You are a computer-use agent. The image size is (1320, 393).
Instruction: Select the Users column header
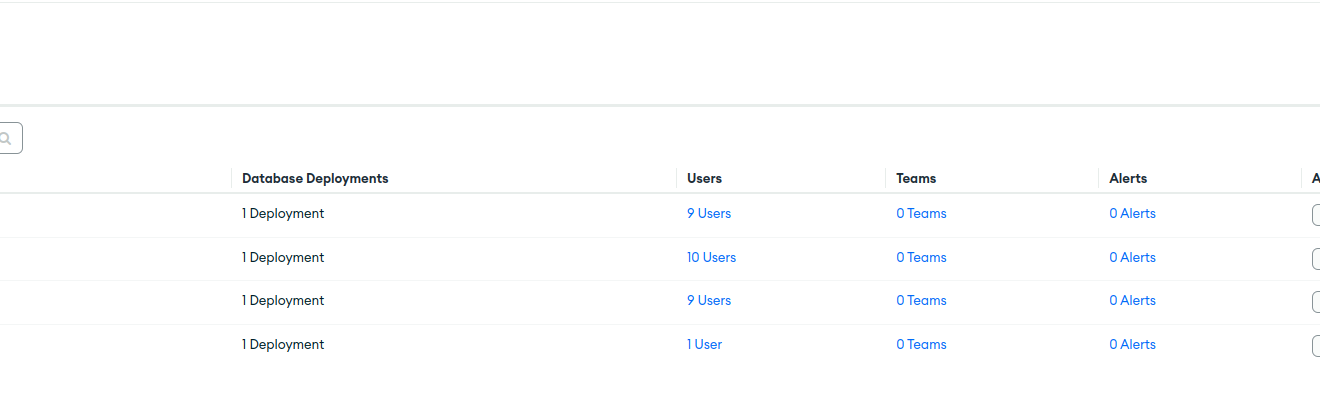point(704,178)
